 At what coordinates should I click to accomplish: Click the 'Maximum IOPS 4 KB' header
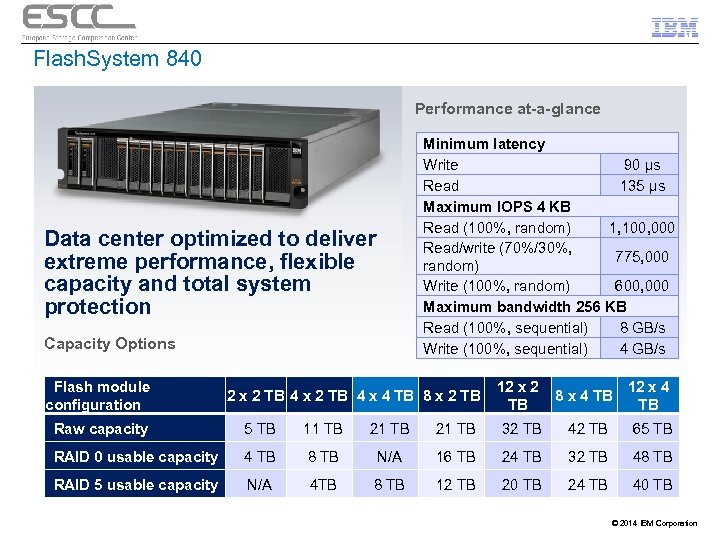[547, 207]
